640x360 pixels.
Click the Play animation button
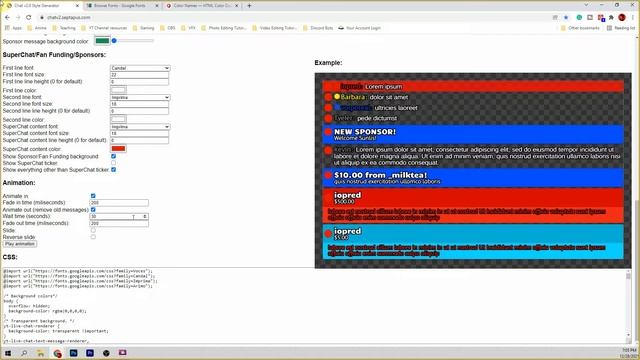point(20,244)
